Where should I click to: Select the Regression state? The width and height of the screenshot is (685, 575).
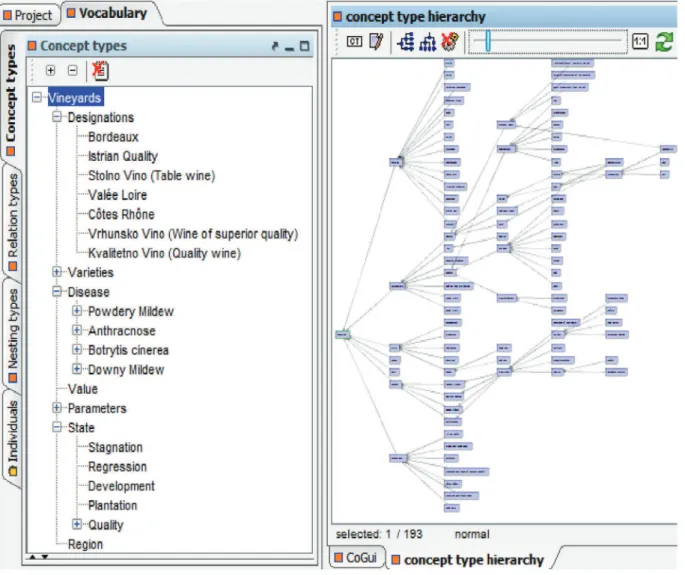117,467
